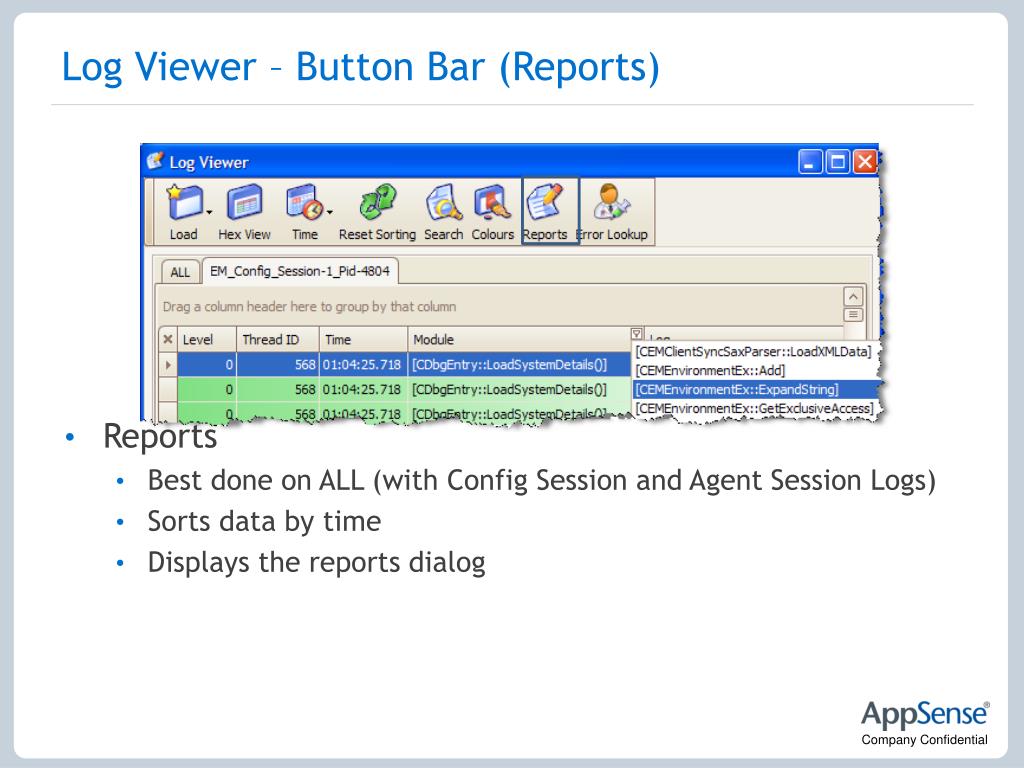The height and width of the screenshot is (768, 1024).
Task: Sort by the Time column header
Action: tap(363, 340)
